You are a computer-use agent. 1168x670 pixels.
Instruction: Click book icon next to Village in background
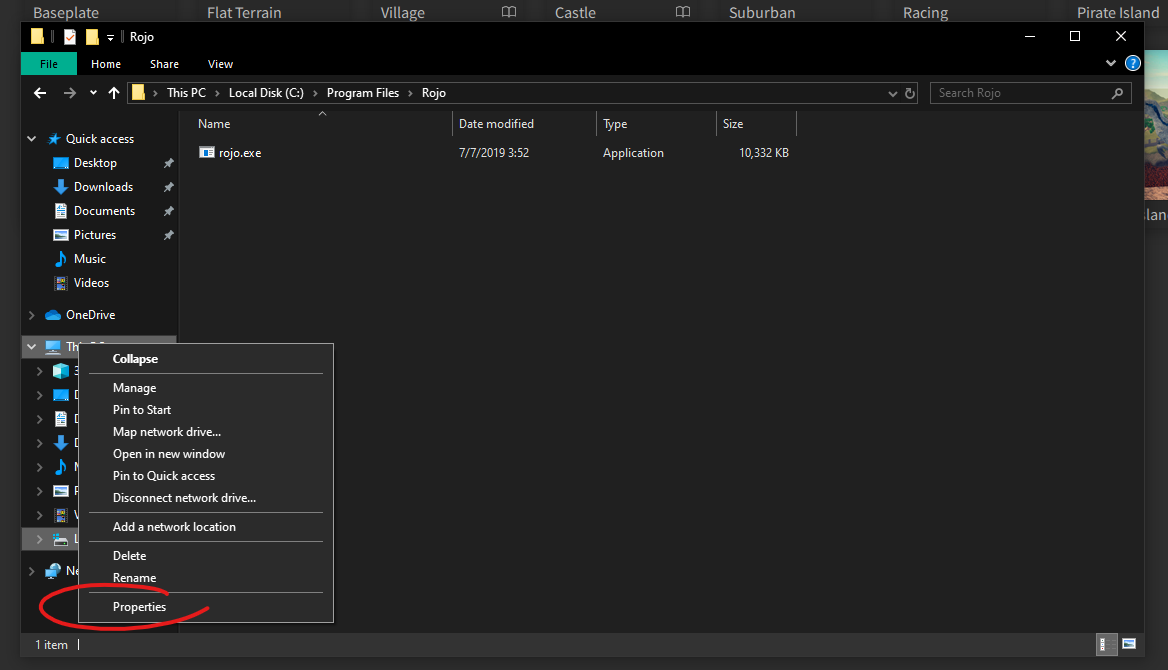[509, 12]
